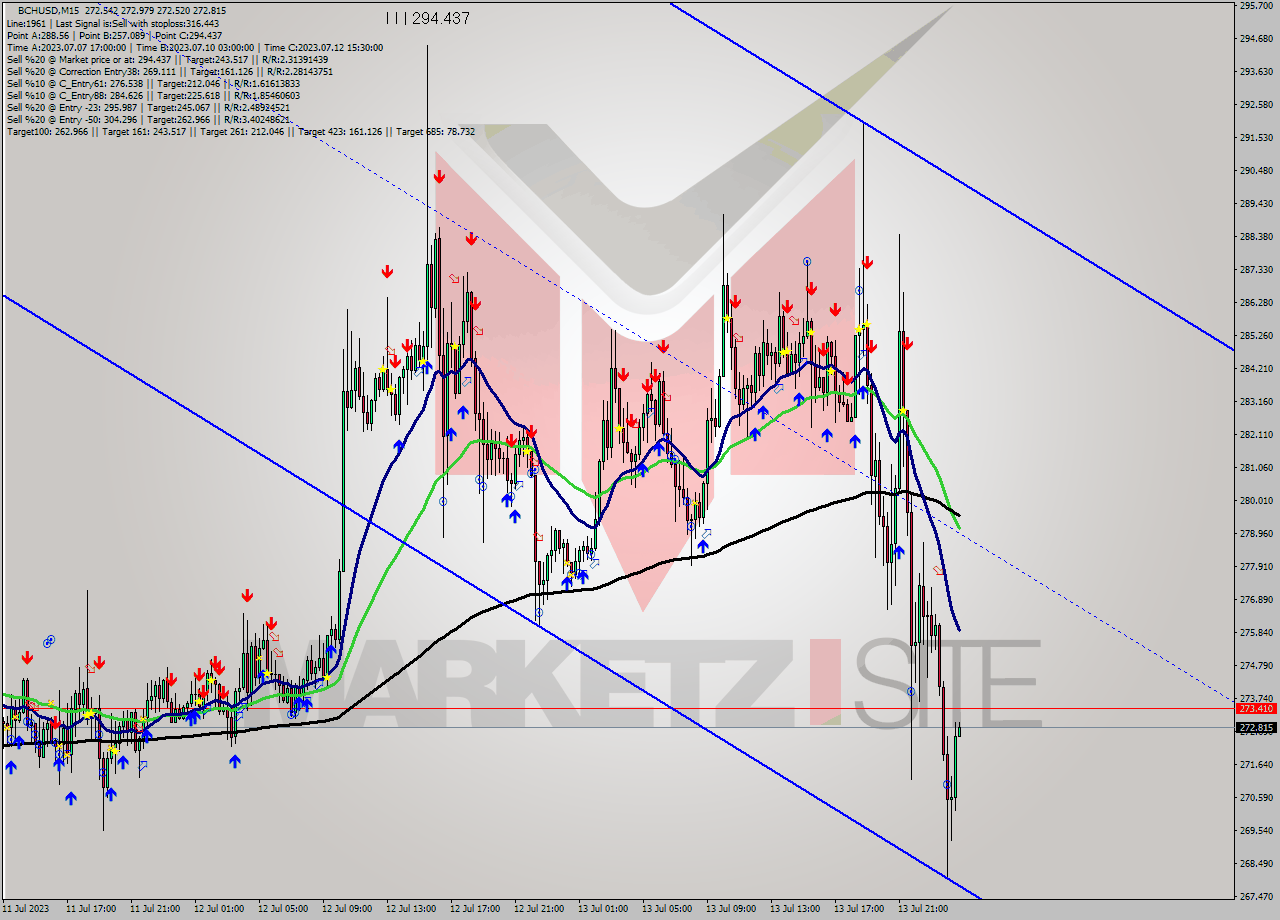
Task: Click the 295.700 price axis label
Action: [x=1256, y=6]
